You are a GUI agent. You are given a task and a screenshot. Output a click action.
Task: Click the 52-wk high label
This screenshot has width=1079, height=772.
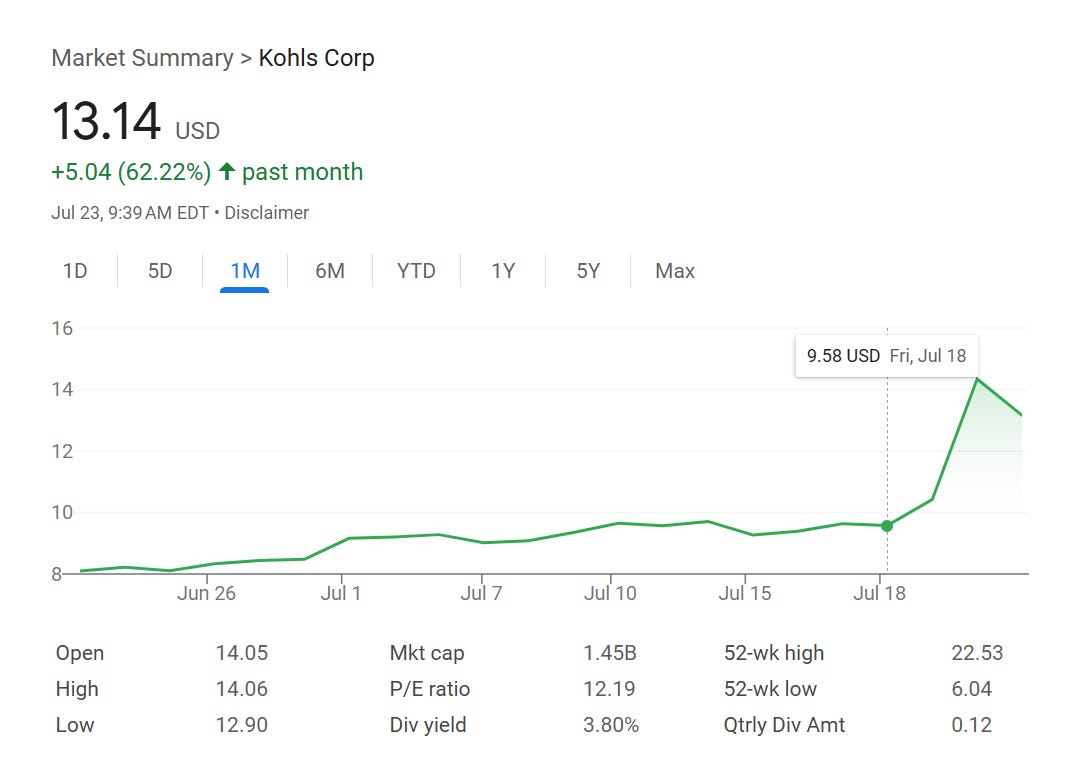[773, 653]
